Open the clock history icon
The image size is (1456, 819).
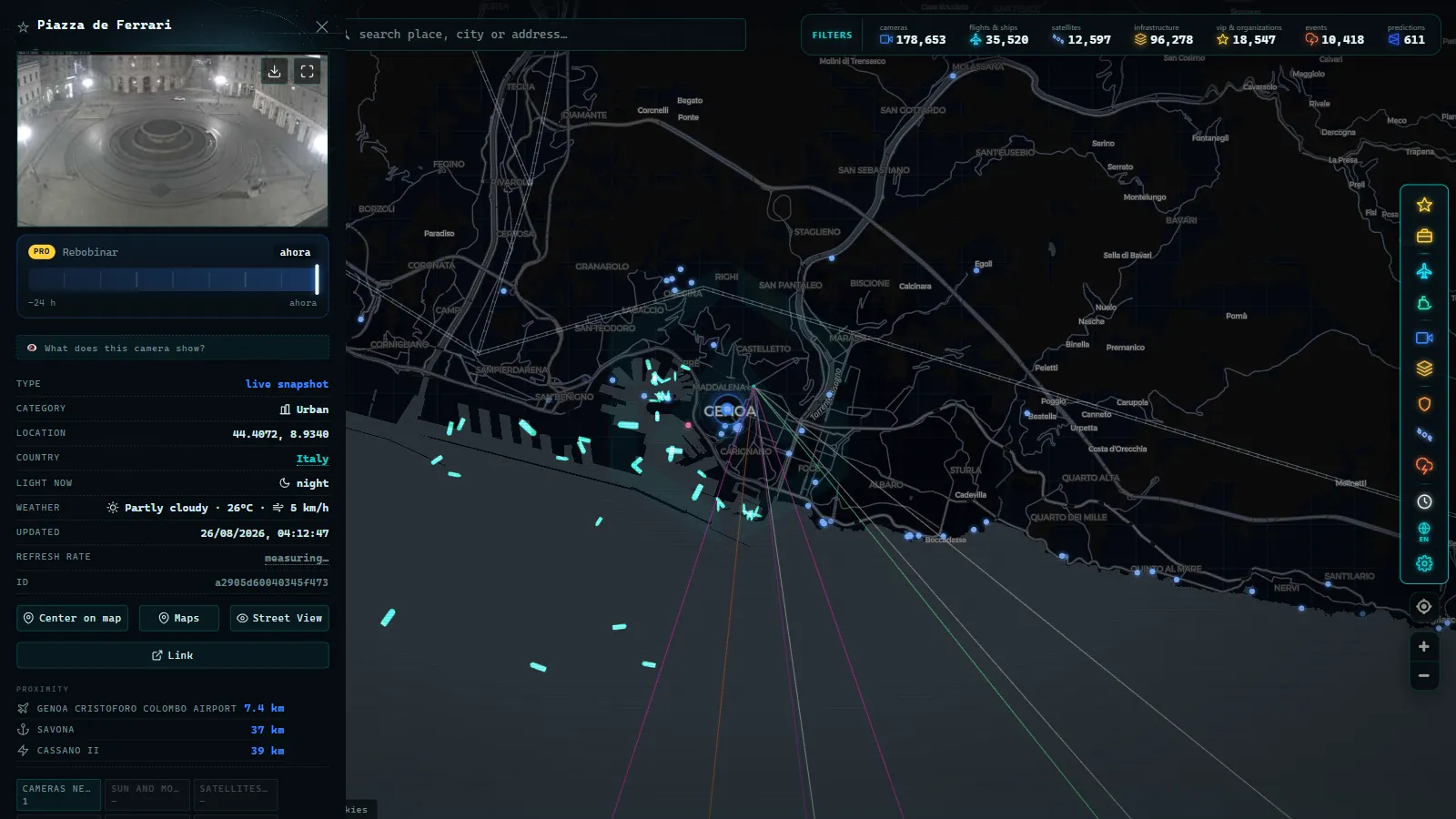click(1424, 501)
